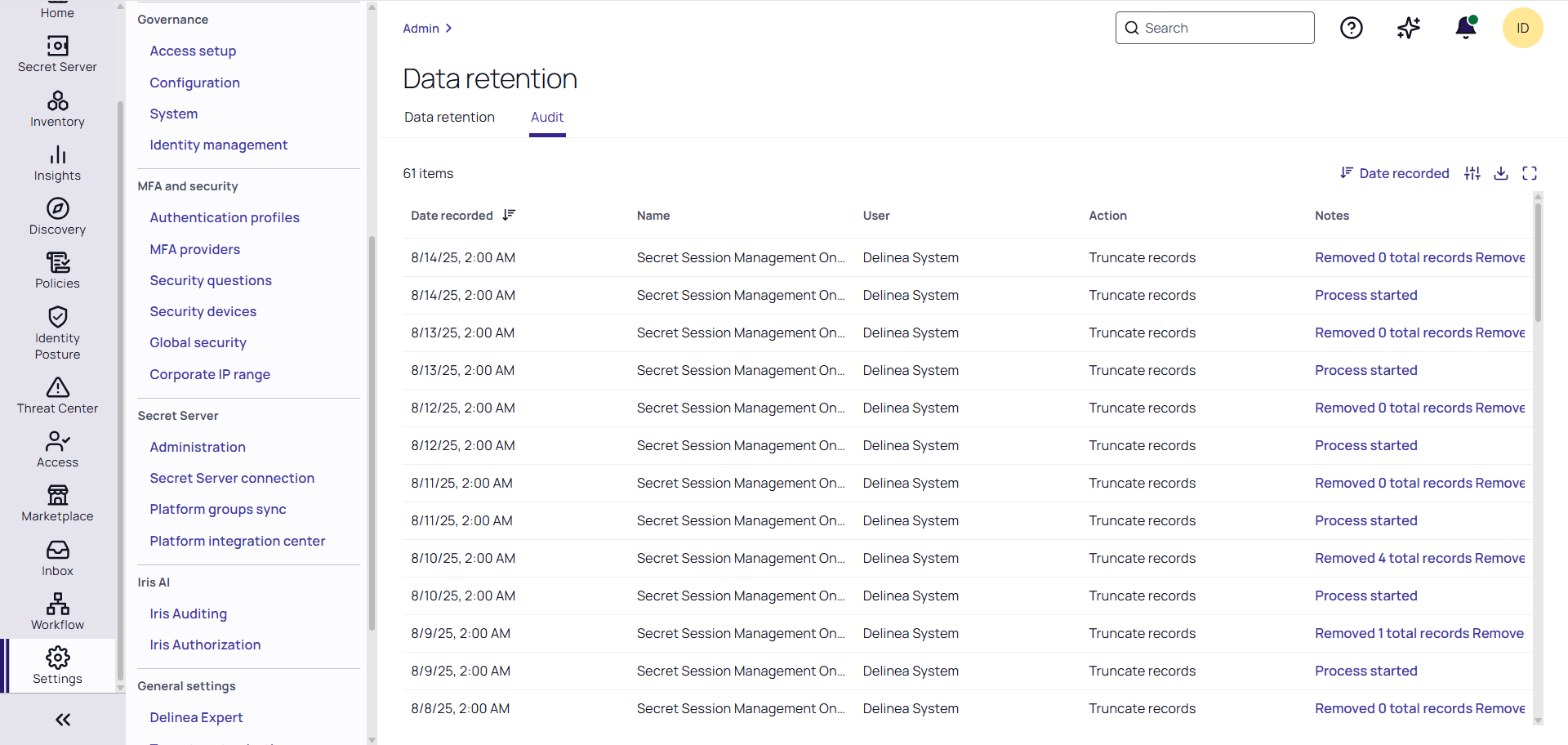Screen dimensions: 1568x745
Task: Expand table to fullscreen view
Action: coord(1530,173)
